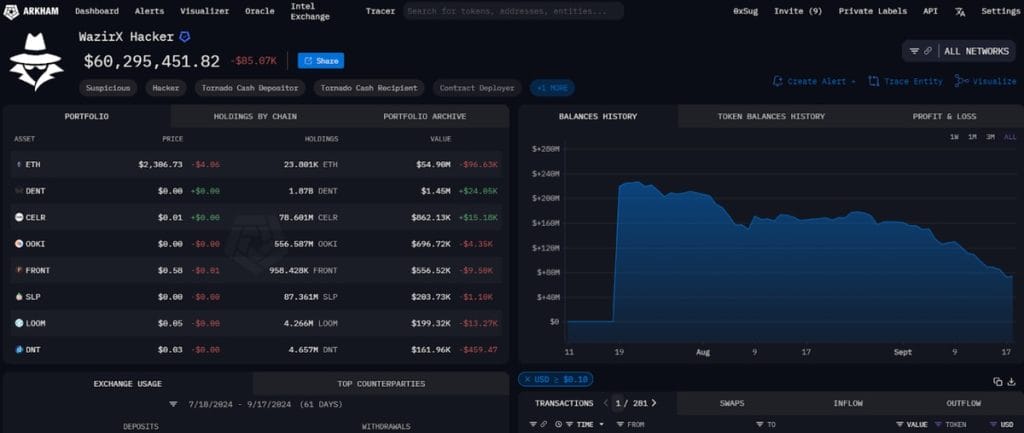Switch to Token Balances History tab
The image size is (1024, 433).
pos(771,116)
